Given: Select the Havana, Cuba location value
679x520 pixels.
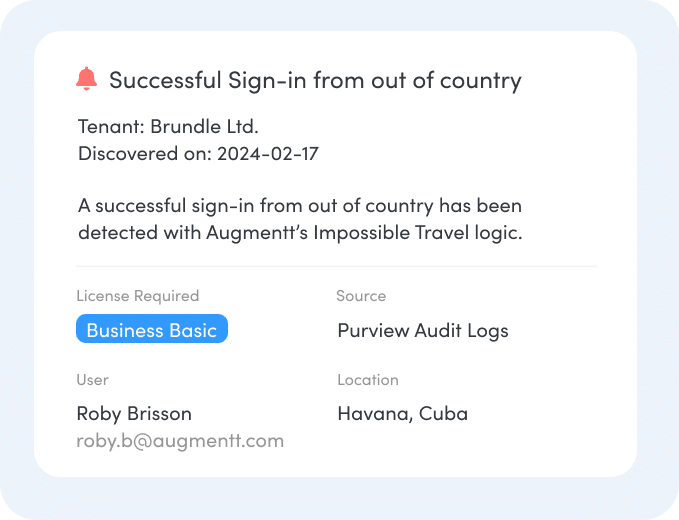Looking at the screenshot, I should click(x=403, y=414).
